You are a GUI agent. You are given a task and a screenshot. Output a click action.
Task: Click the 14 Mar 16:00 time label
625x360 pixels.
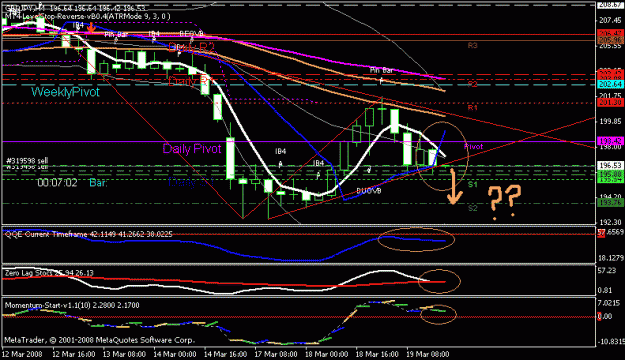pos(225,354)
